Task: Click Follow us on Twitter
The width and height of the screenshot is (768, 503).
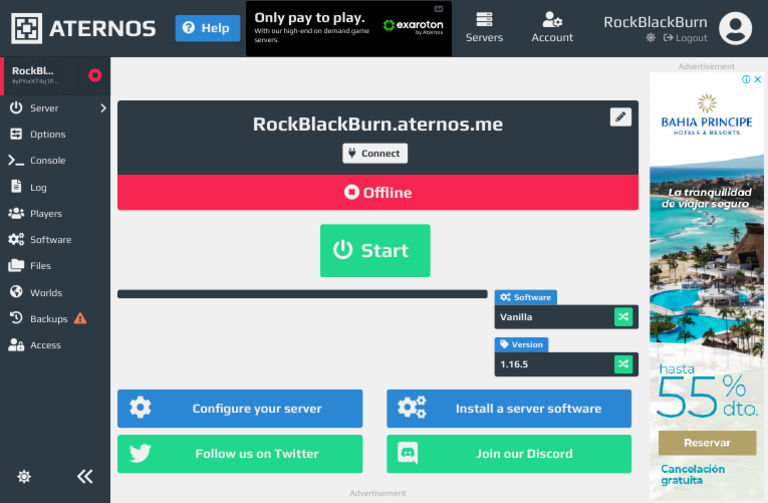Action: click(240, 454)
